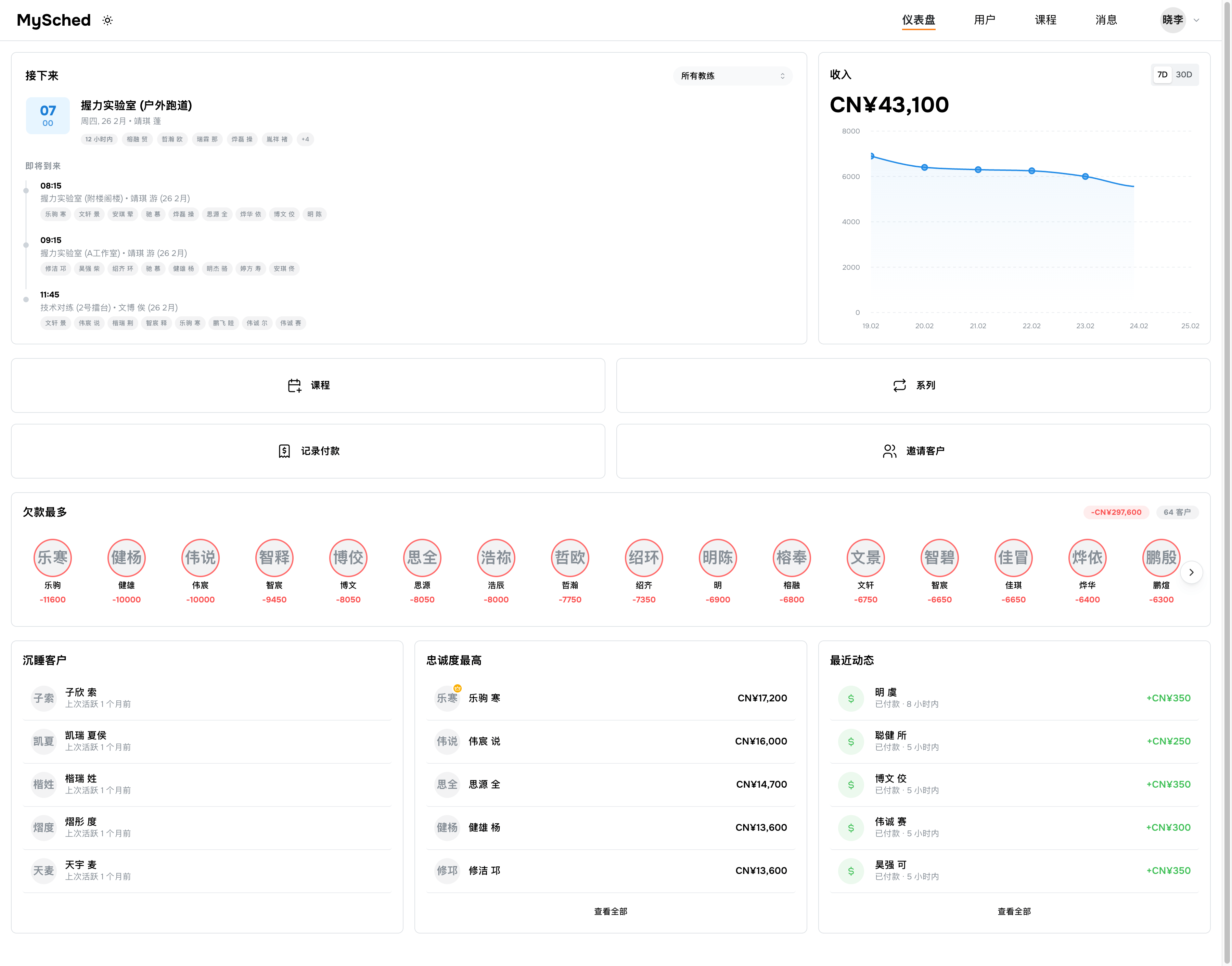Toggle the sun theme icon
Screen dimensions: 1232x966
[x=107, y=20]
